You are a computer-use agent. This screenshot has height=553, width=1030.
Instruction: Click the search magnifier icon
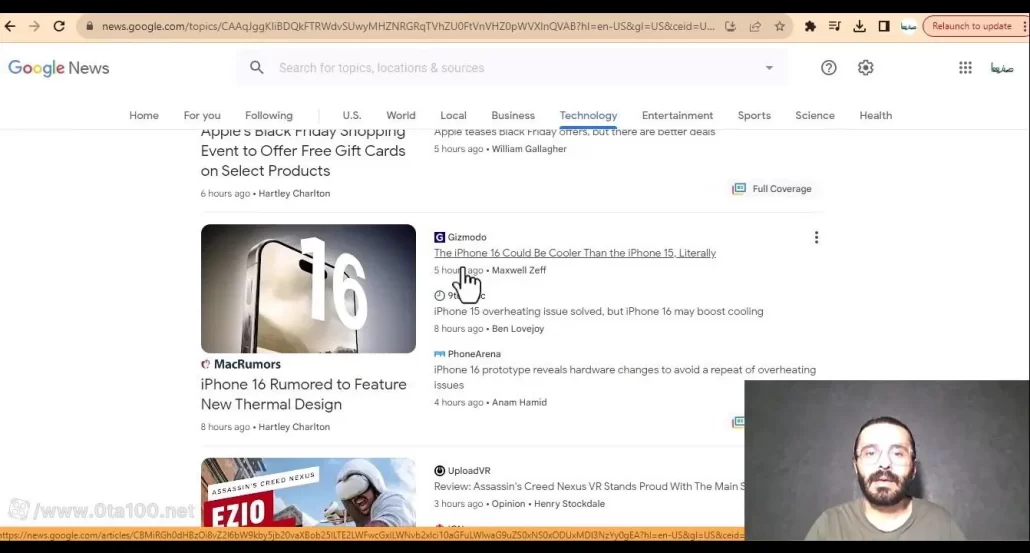click(257, 68)
